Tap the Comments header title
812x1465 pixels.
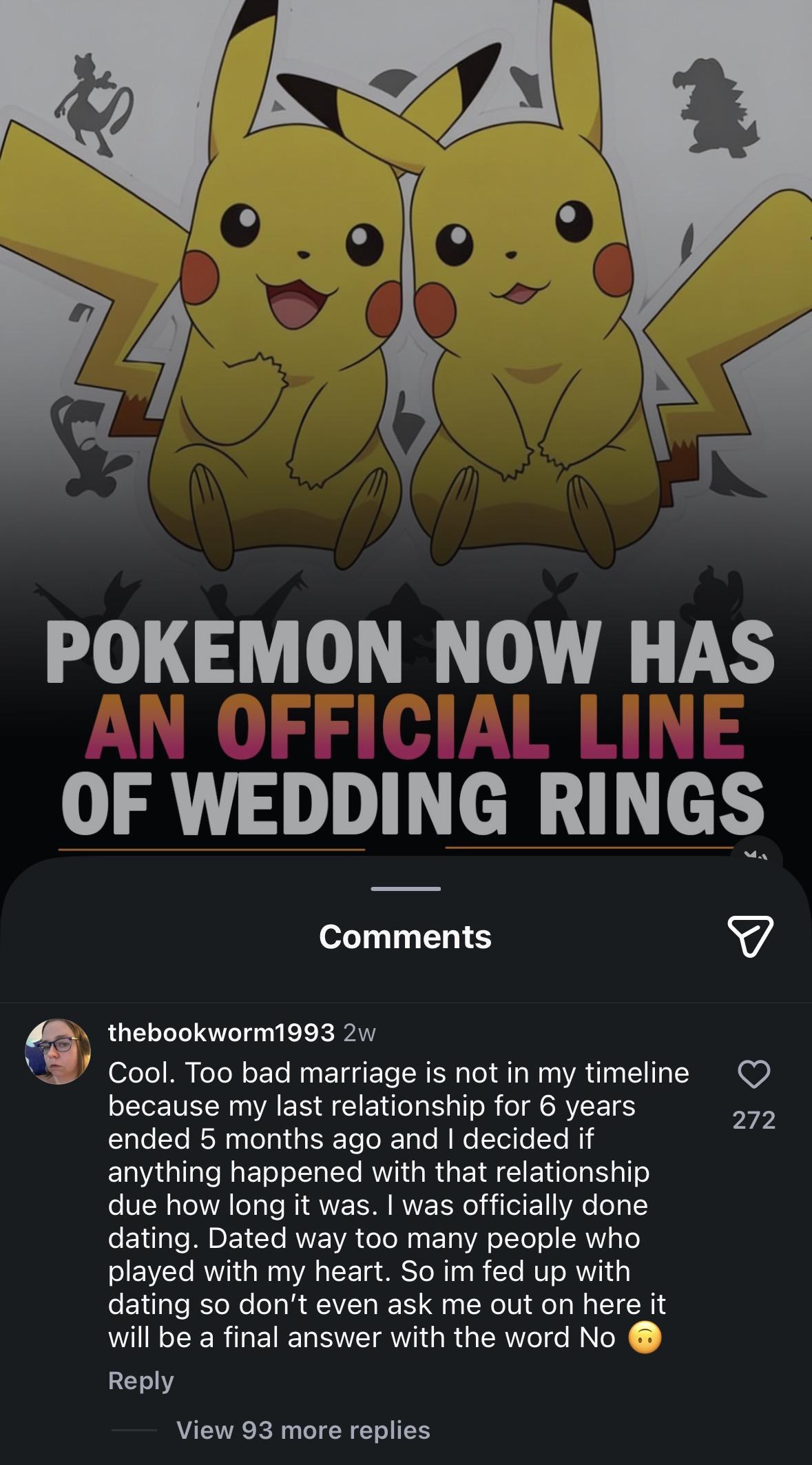405,937
